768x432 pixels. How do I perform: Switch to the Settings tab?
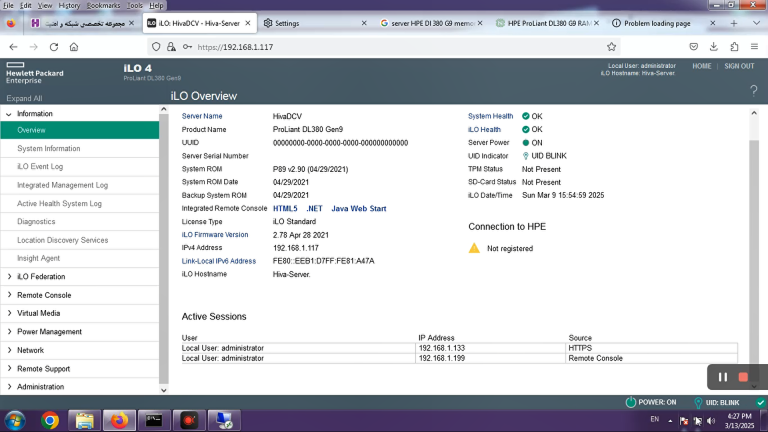[x=313, y=23]
